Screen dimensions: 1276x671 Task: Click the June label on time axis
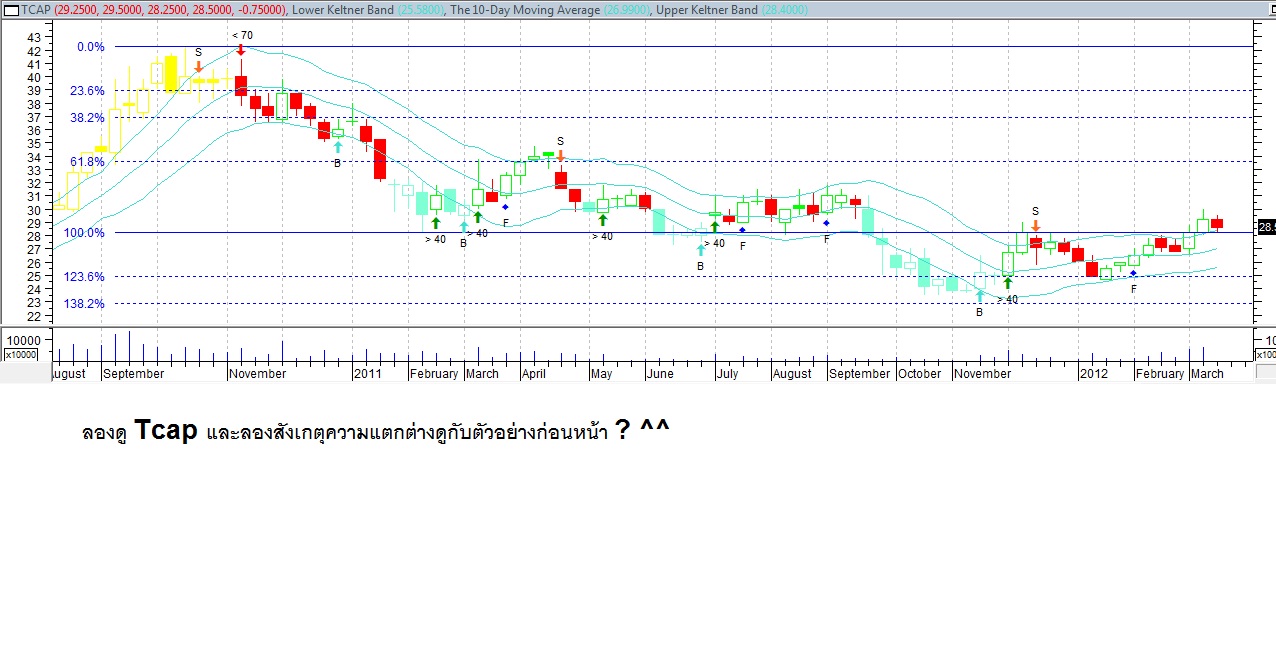coord(659,374)
